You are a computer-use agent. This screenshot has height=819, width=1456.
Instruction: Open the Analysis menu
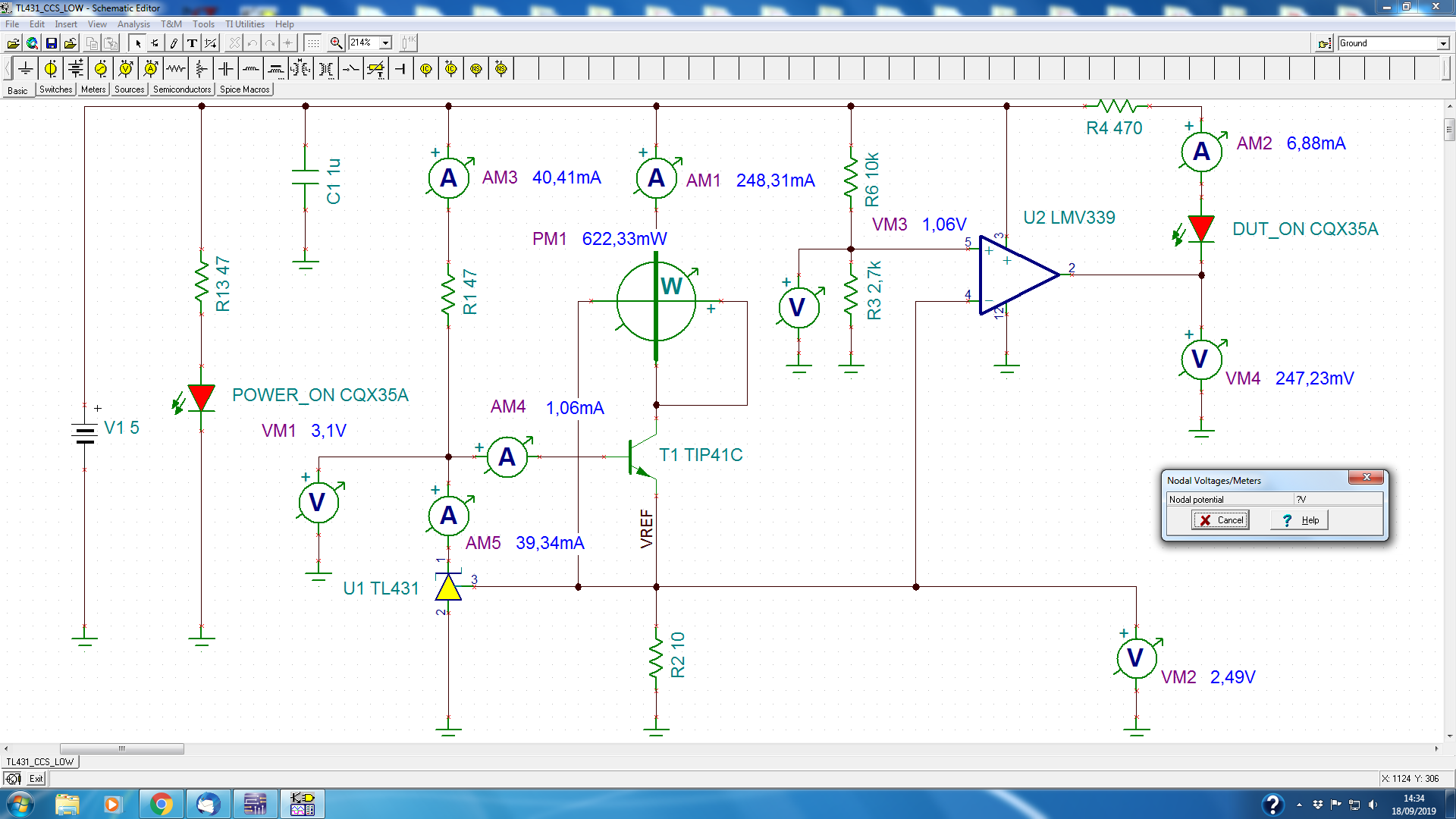(133, 24)
